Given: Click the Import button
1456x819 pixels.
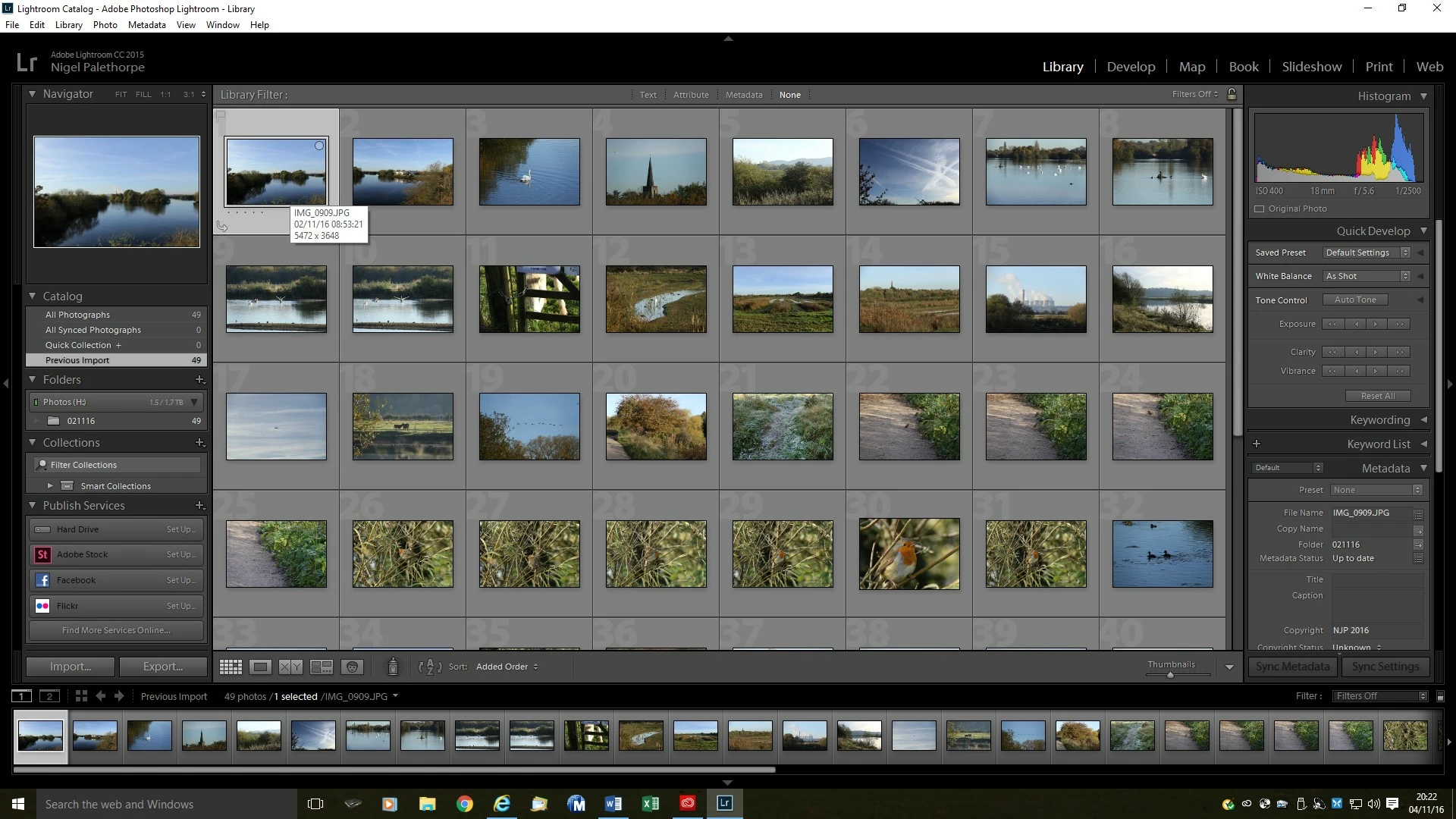Looking at the screenshot, I should click(x=71, y=667).
